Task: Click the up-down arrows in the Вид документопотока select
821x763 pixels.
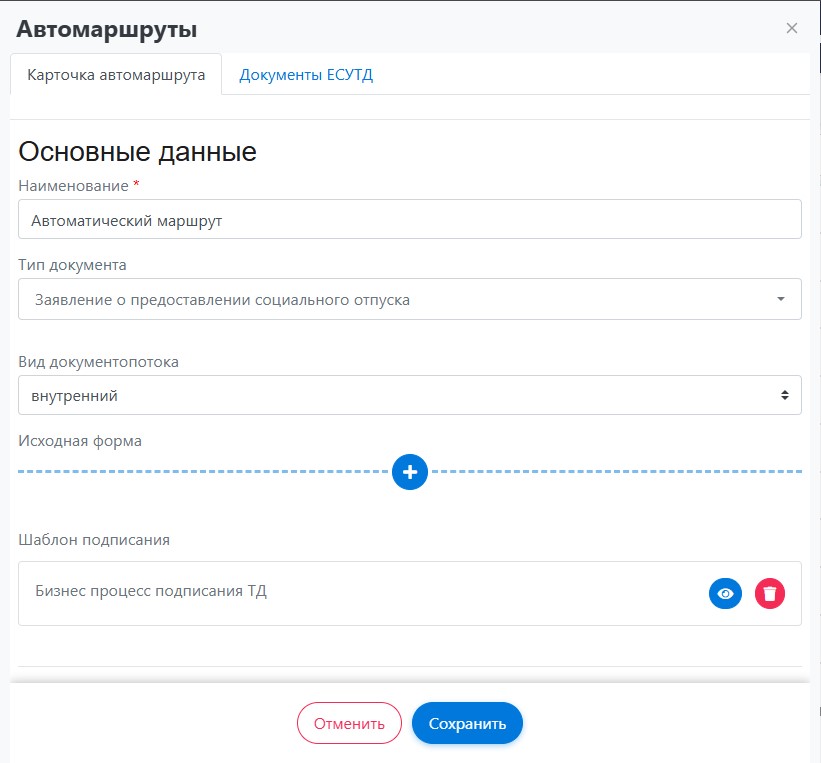Action: tap(784, 395)
